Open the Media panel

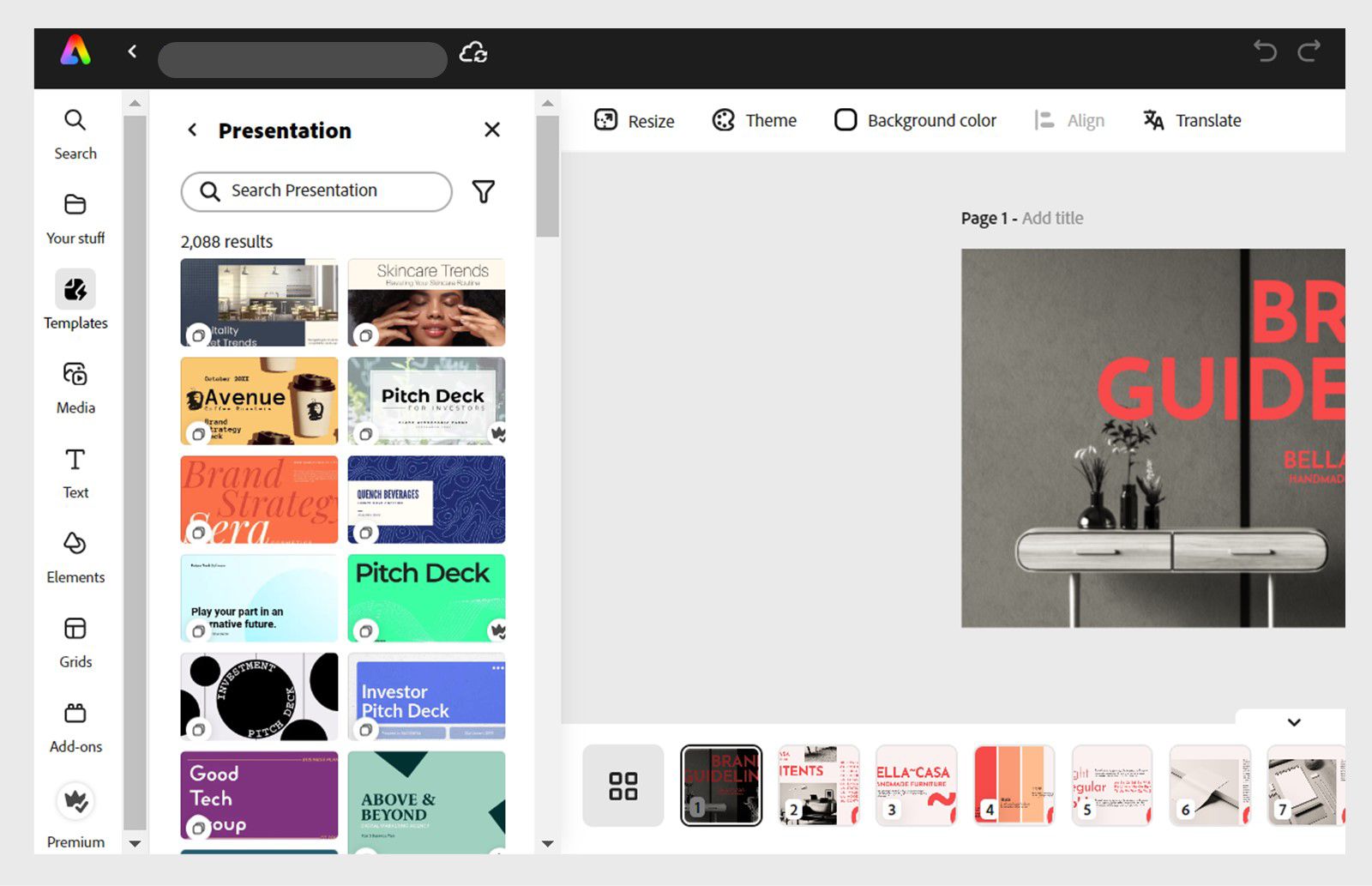click(x=75, y=389)
